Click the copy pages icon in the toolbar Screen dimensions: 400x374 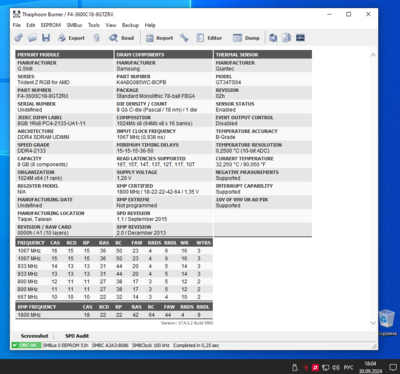286,38
